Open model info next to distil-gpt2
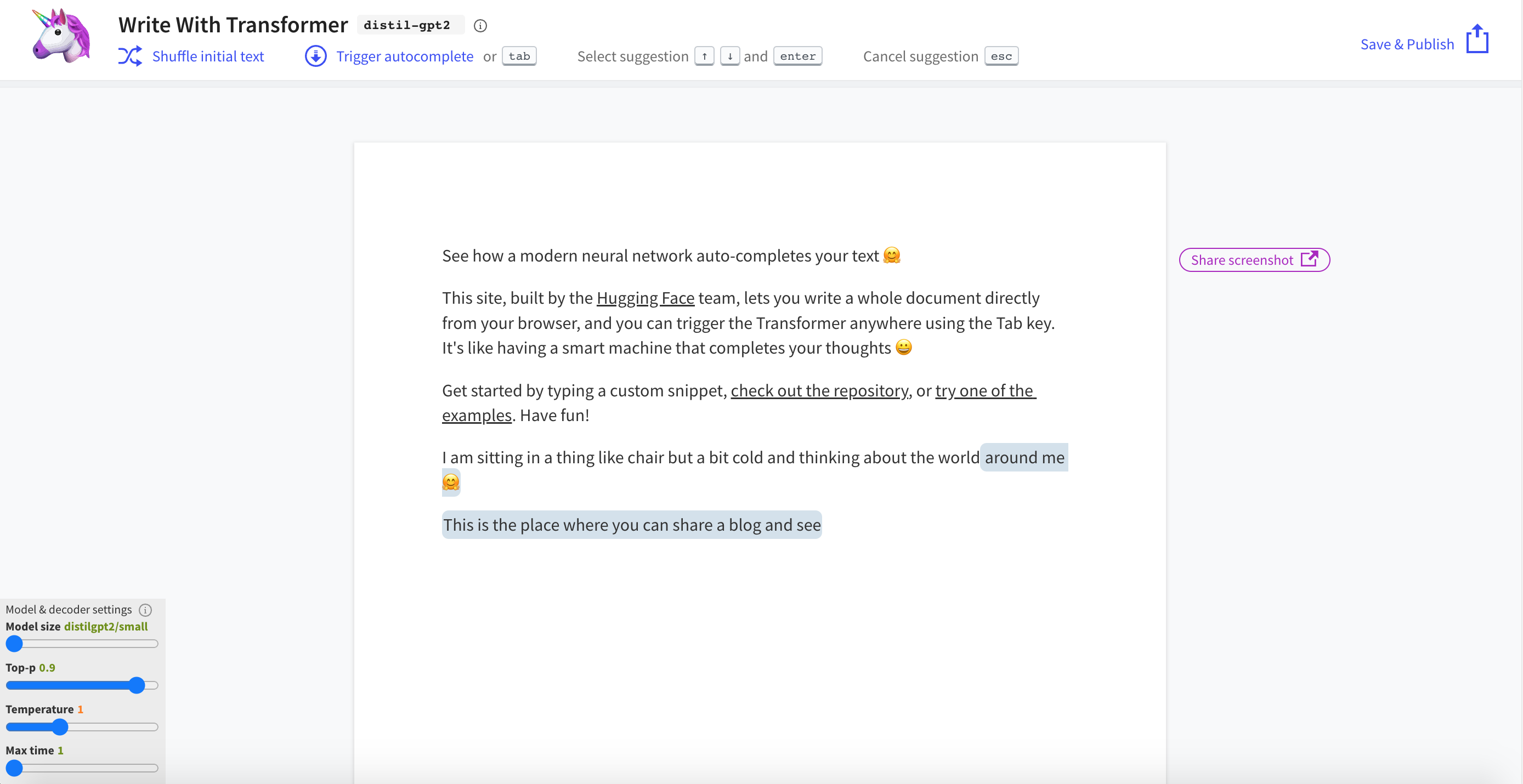 480,25
